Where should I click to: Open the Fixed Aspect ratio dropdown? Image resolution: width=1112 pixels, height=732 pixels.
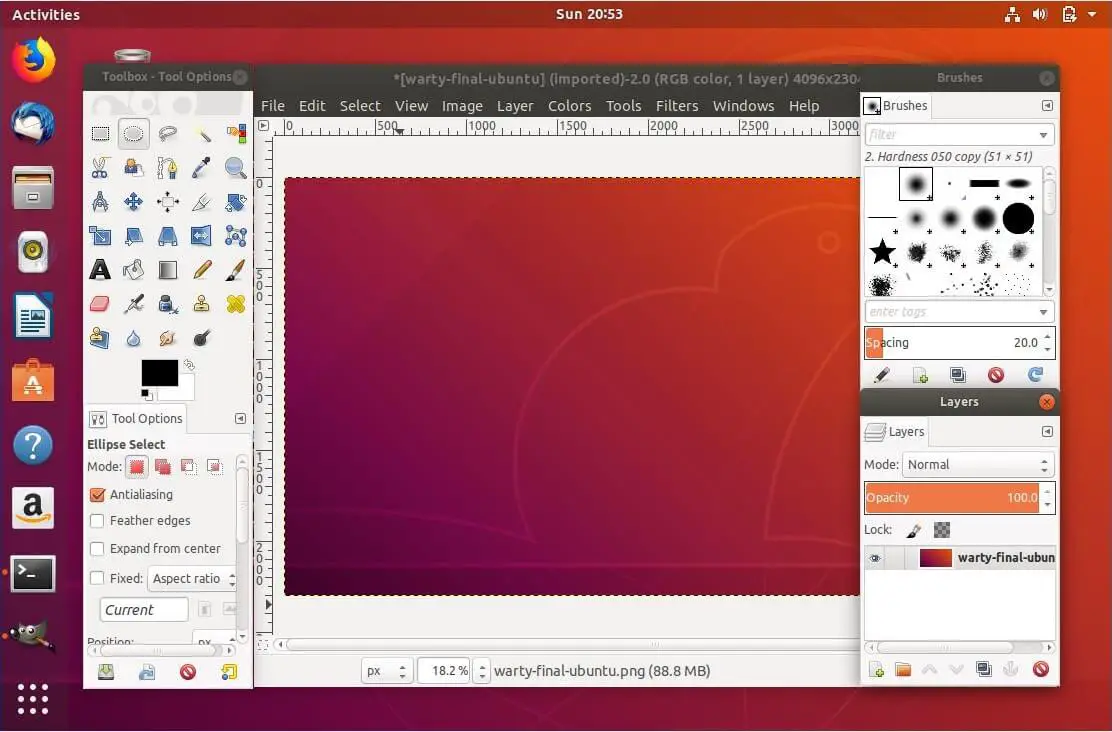192,579
